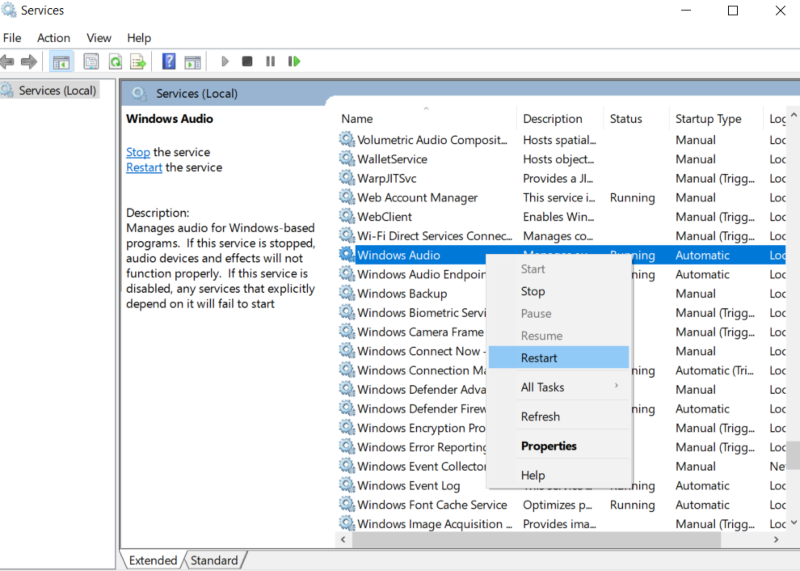Viewport: 800px width, 571px height.
Task: Click the Restart the service link
Action: (x=144, y=167)
